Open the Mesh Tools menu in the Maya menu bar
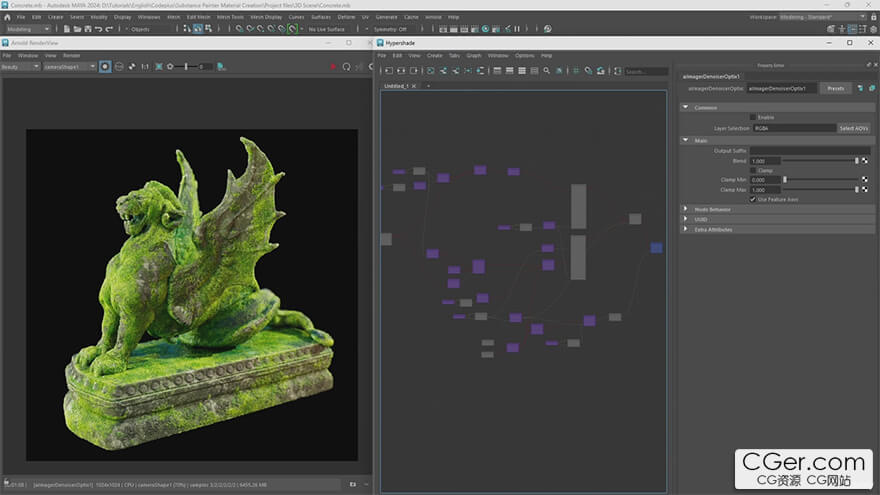Screen dimensions: 880x495 pos(230,17)
